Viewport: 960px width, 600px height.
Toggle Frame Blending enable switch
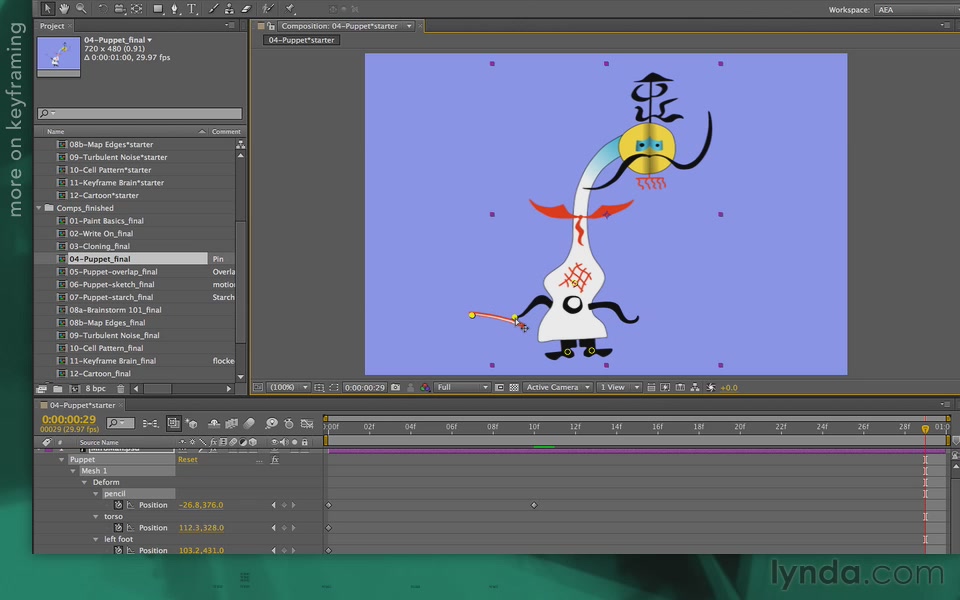click(231, 423)
